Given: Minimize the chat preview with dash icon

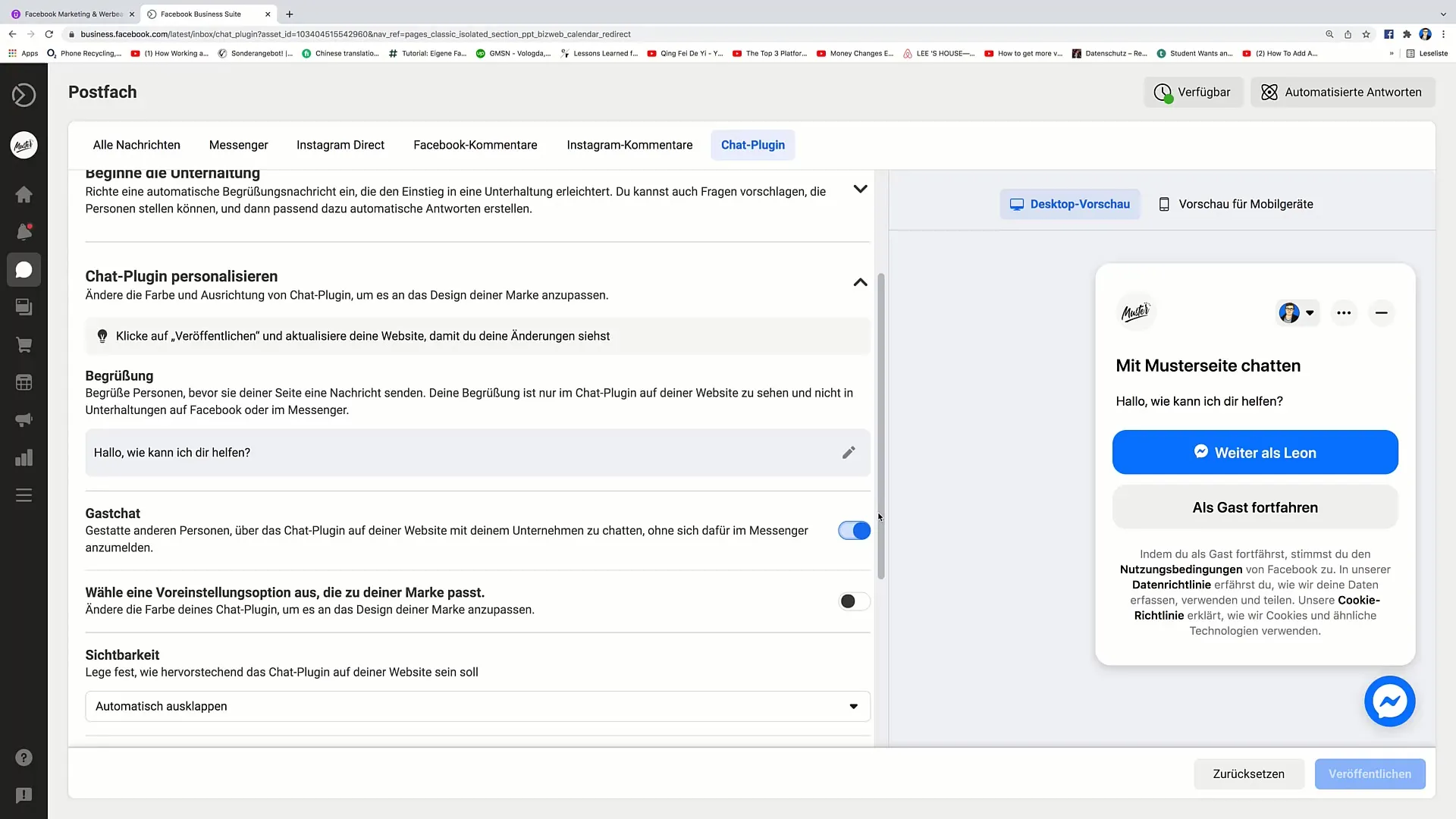Looking at the screenshot, I should 1382,312.
